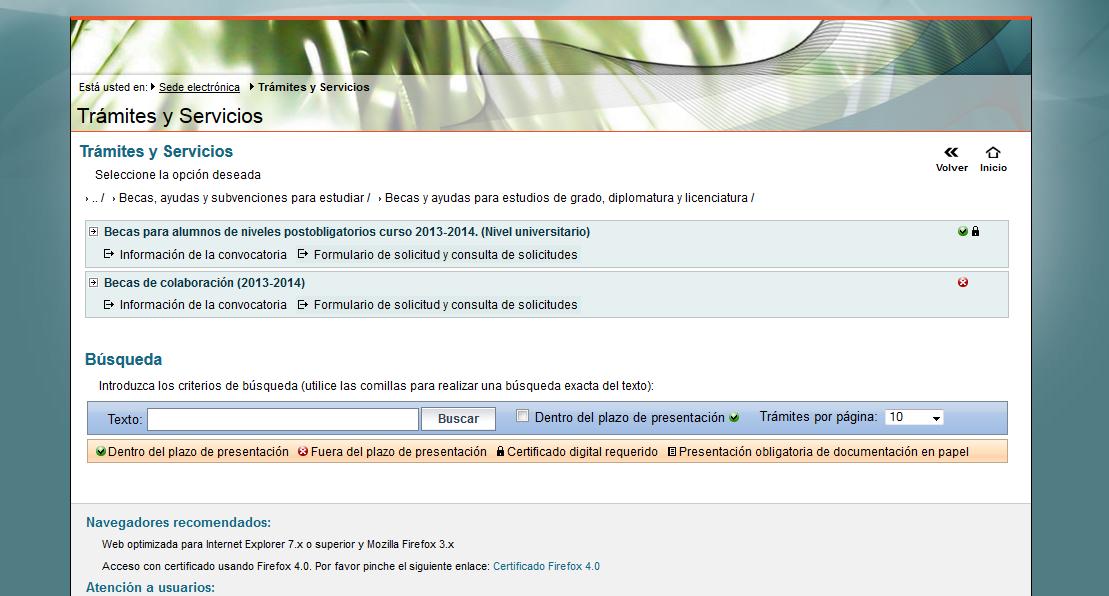1109x596 pixels.
Task: Expand the Becas para alumnos postobligatorios entry
Action: (94, 232)
